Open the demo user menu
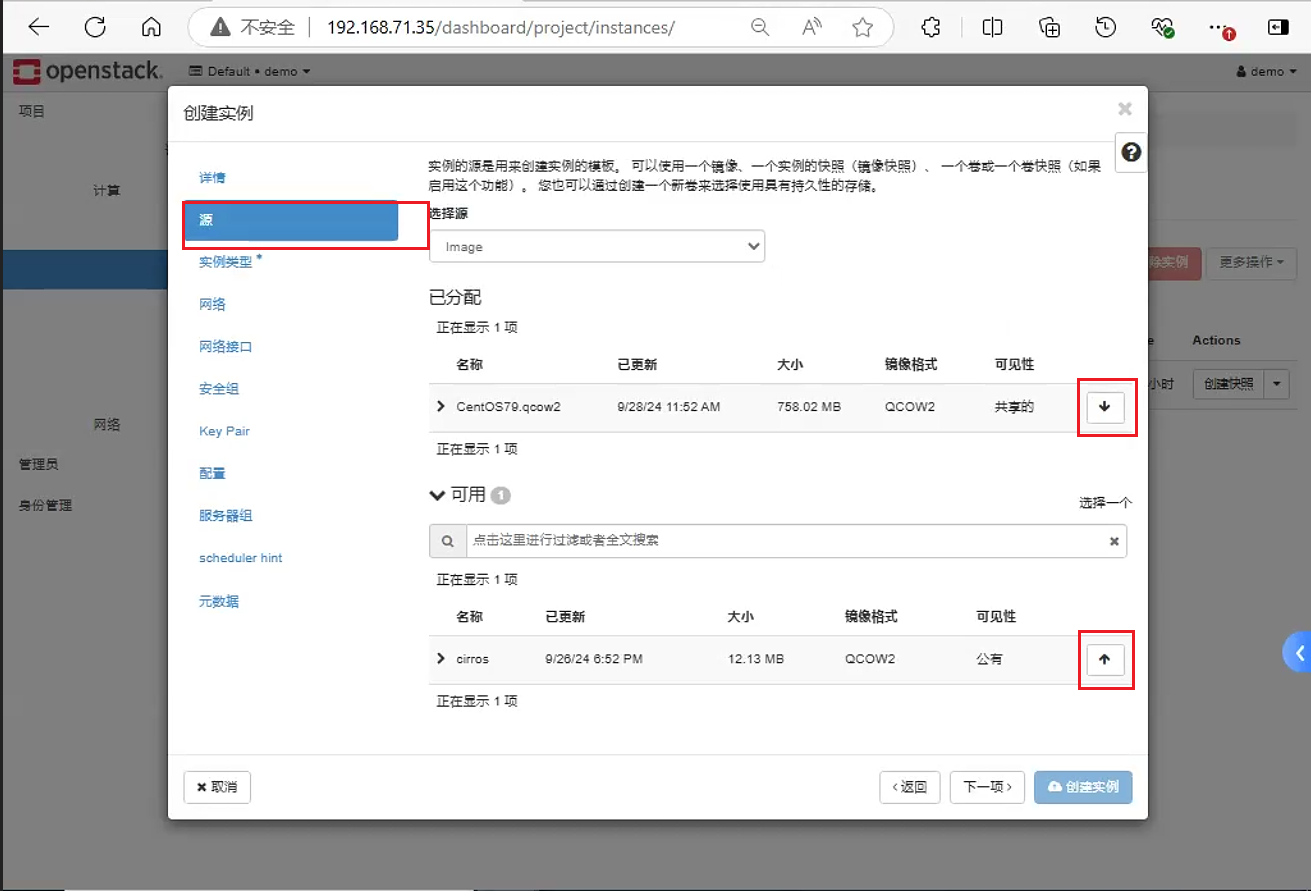This screenshot has height=891, width=1311. 1267,71
